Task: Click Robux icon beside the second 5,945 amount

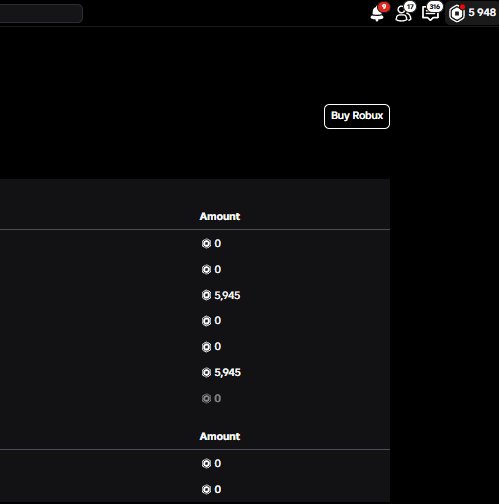Action: [x=206, y=372]
